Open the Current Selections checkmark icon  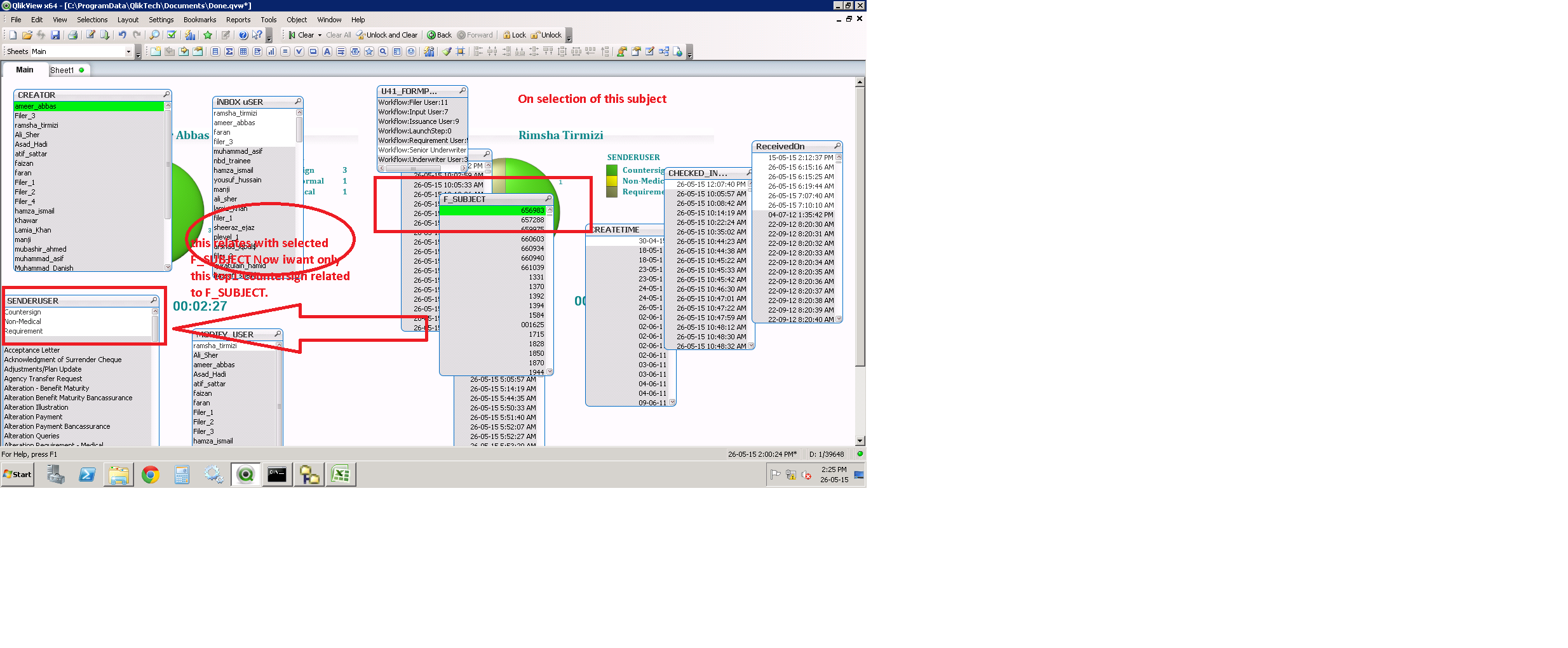172,35
